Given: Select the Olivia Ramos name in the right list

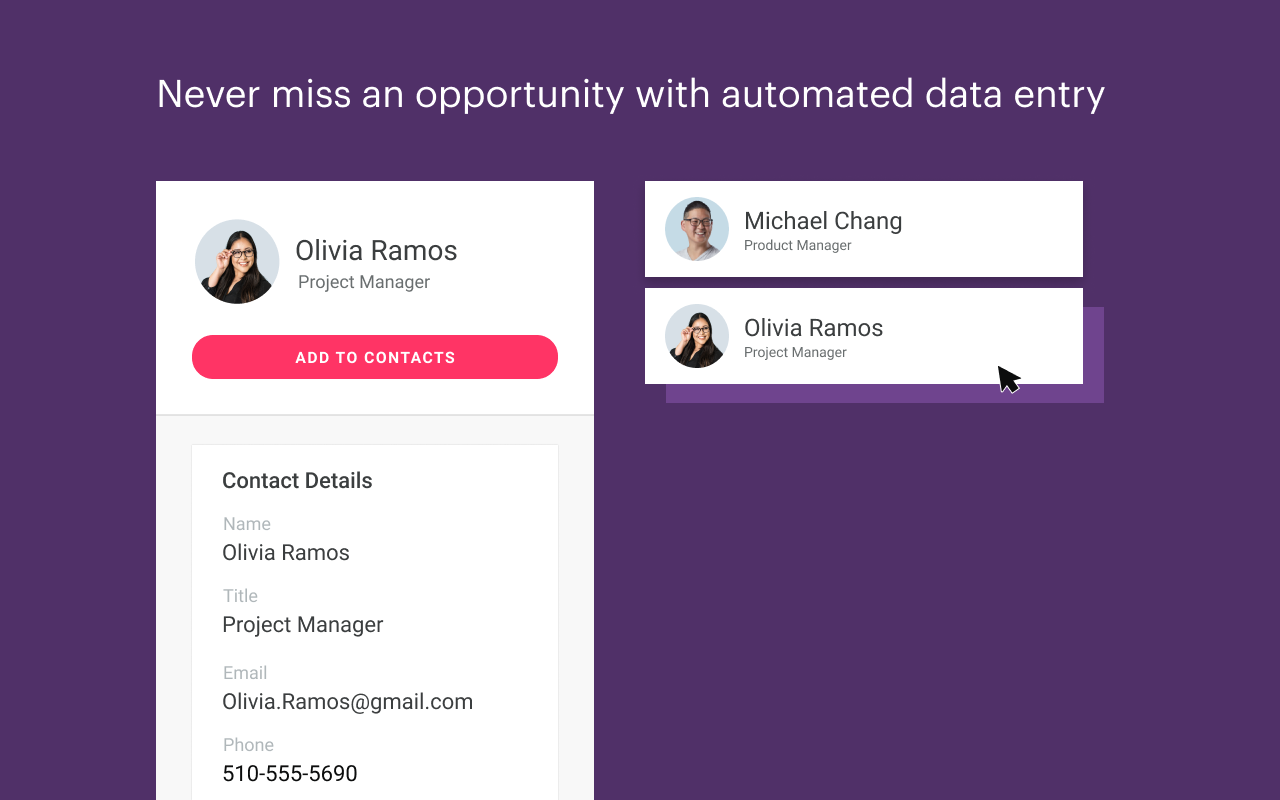Looking at the screenshot, I should point(813,328).
